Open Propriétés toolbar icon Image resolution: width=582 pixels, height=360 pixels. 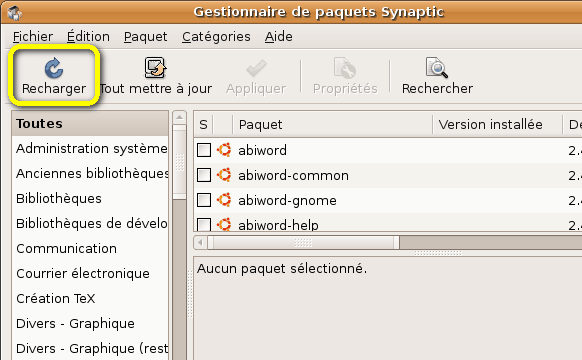point(345,68)
